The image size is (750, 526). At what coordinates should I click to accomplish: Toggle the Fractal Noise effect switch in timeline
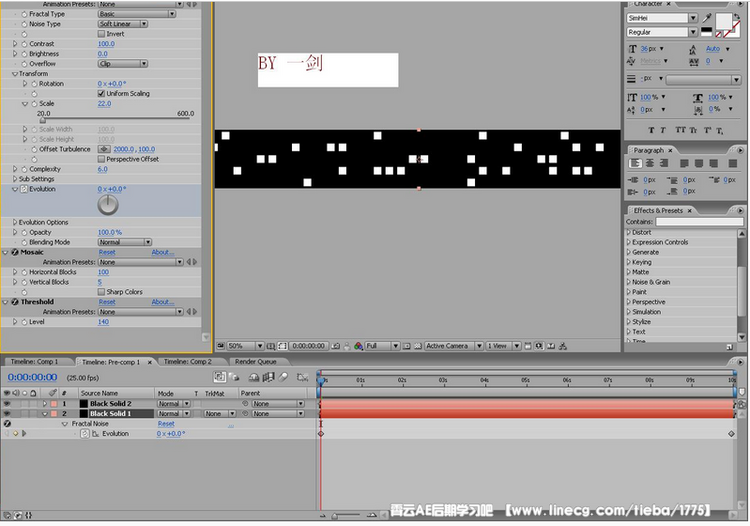(x=7, y=424)
